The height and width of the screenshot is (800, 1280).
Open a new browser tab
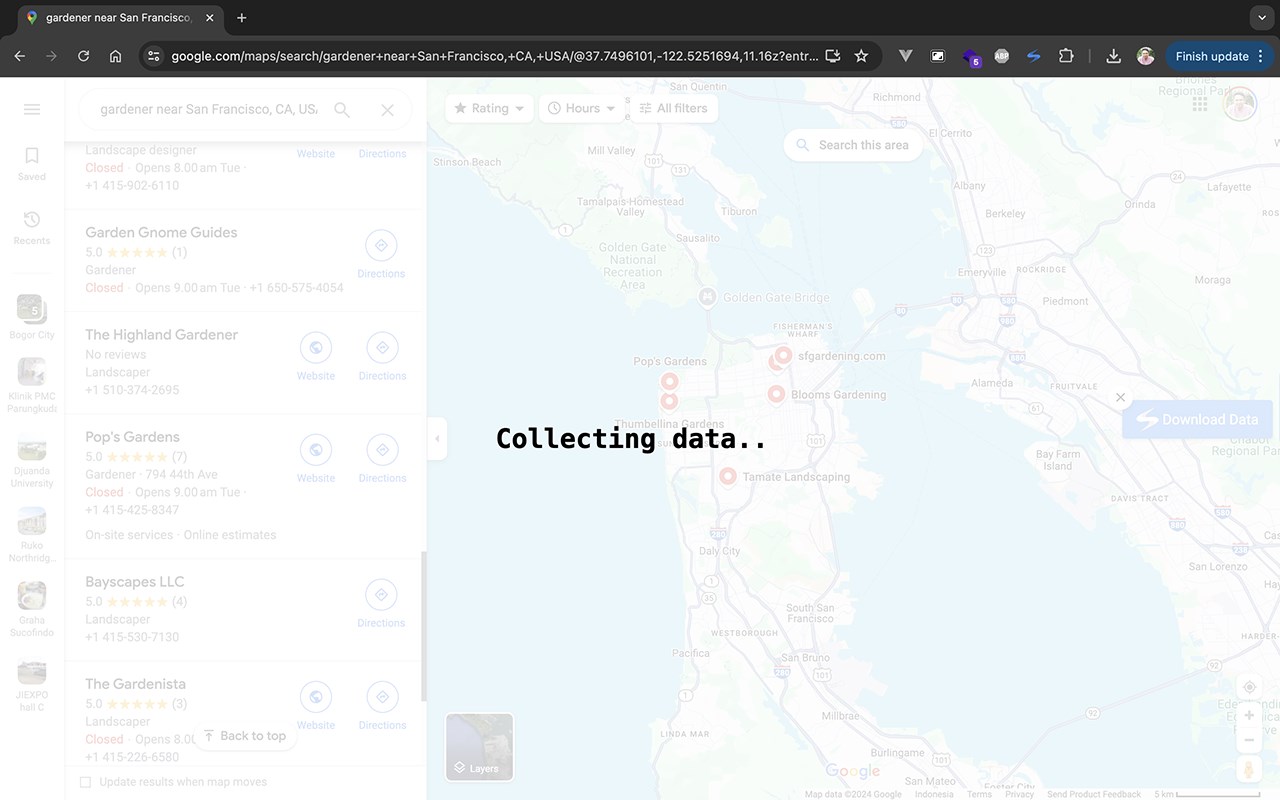[242, 18]
